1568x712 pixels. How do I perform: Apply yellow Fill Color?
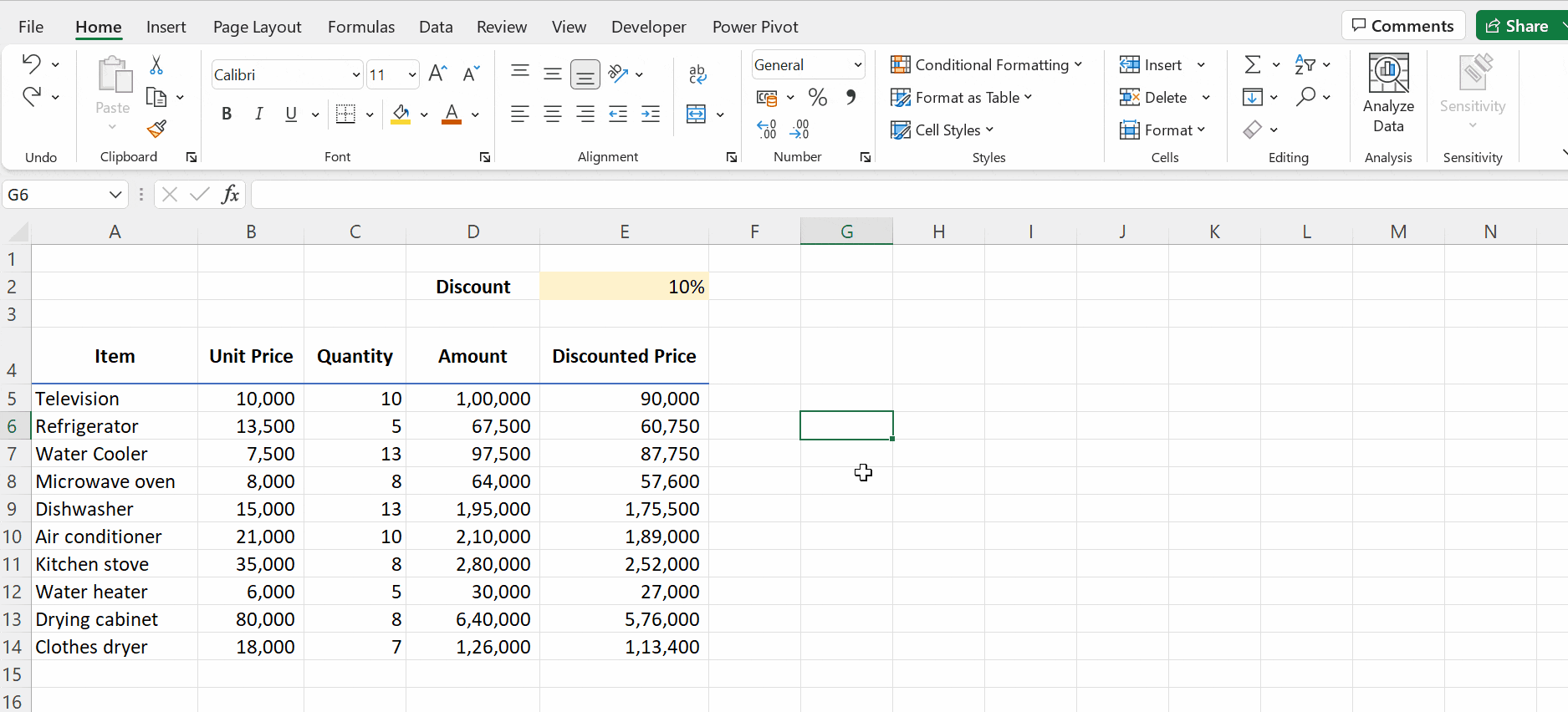[401, 114]
